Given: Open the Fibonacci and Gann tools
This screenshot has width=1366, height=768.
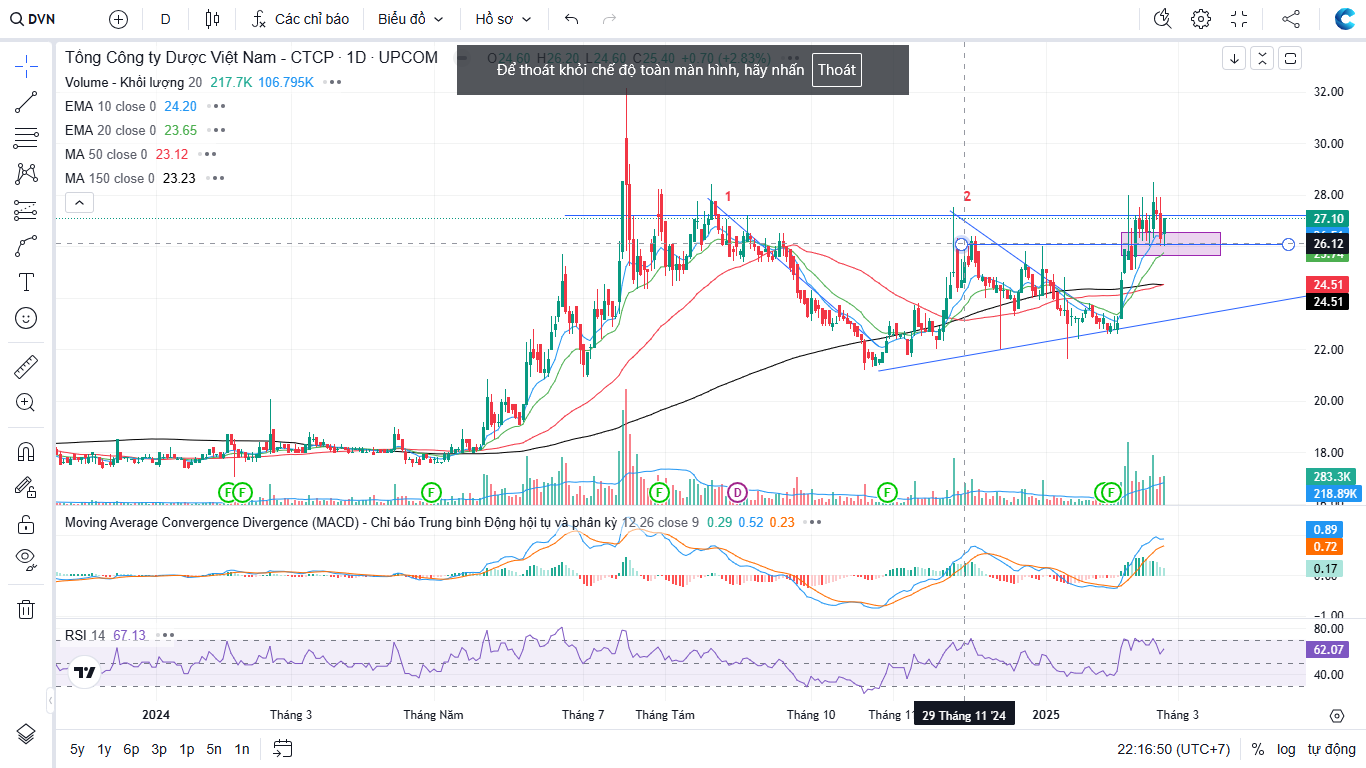Looking at the screenshot, I should coord(26,138).
